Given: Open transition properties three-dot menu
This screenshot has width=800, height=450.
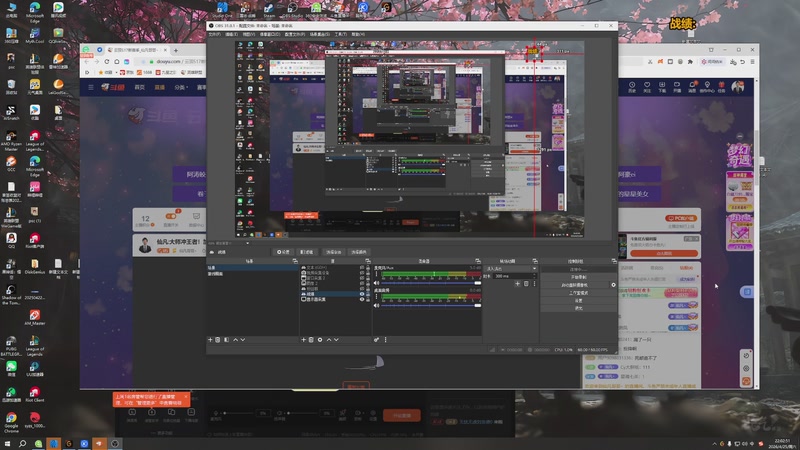Looking at the screenshot, I should point(534,284).
